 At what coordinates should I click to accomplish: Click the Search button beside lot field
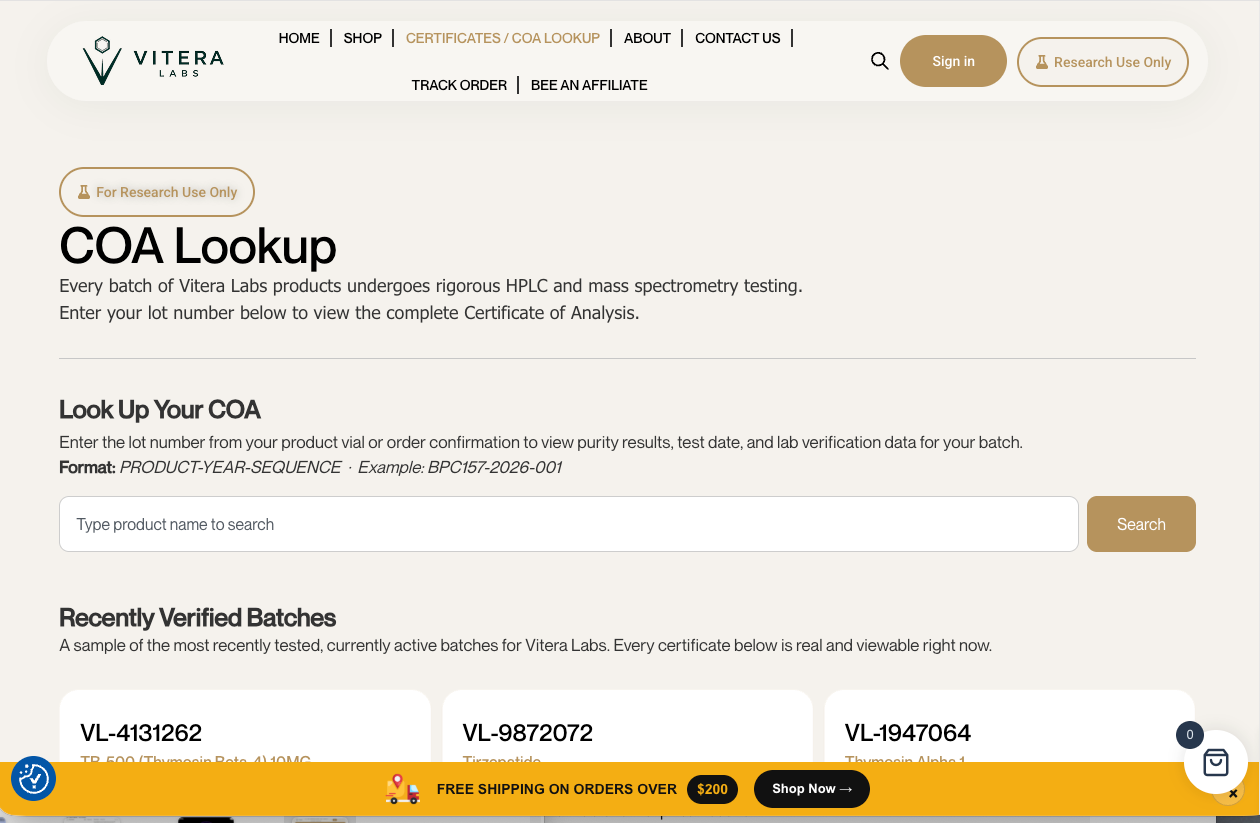pos(1141,524)
